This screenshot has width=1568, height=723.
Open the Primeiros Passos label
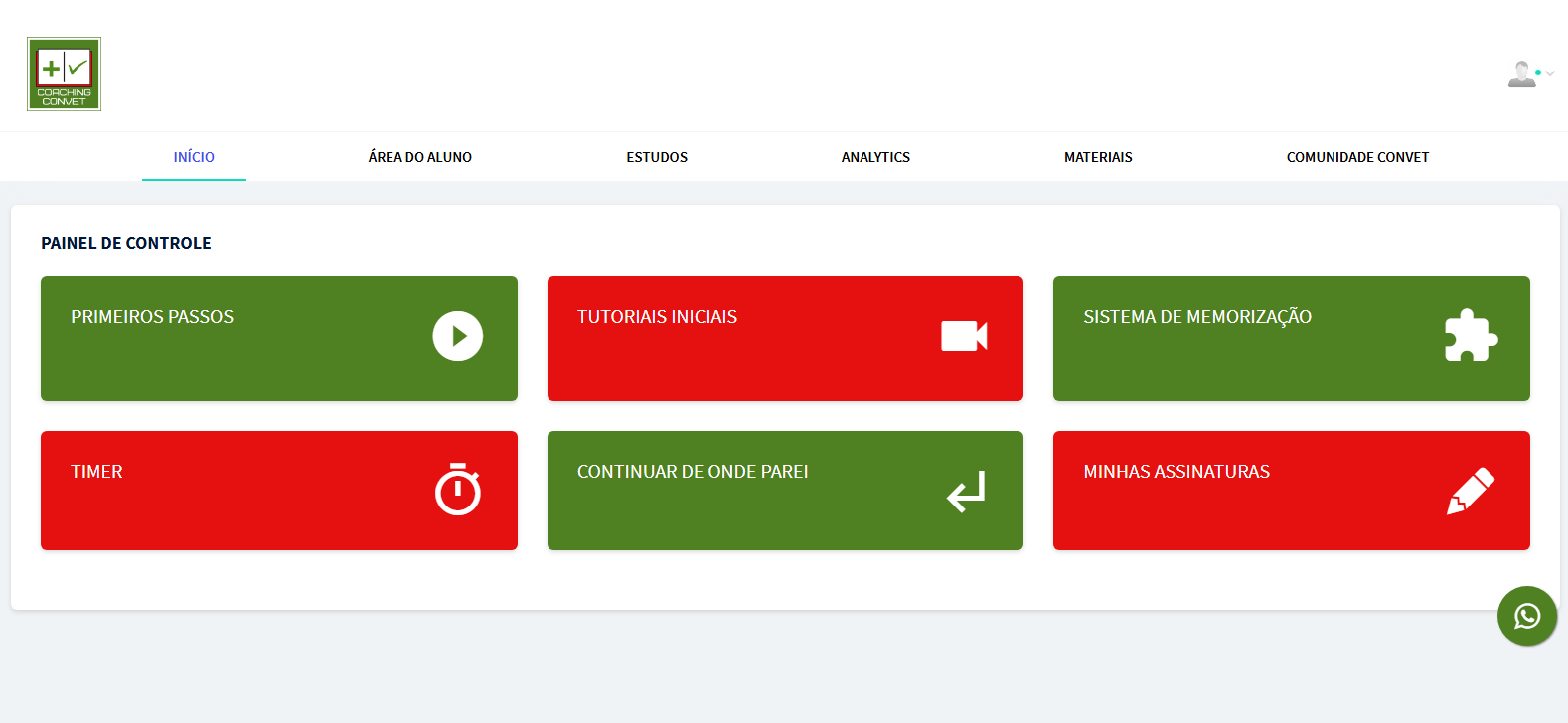point(152,317)
